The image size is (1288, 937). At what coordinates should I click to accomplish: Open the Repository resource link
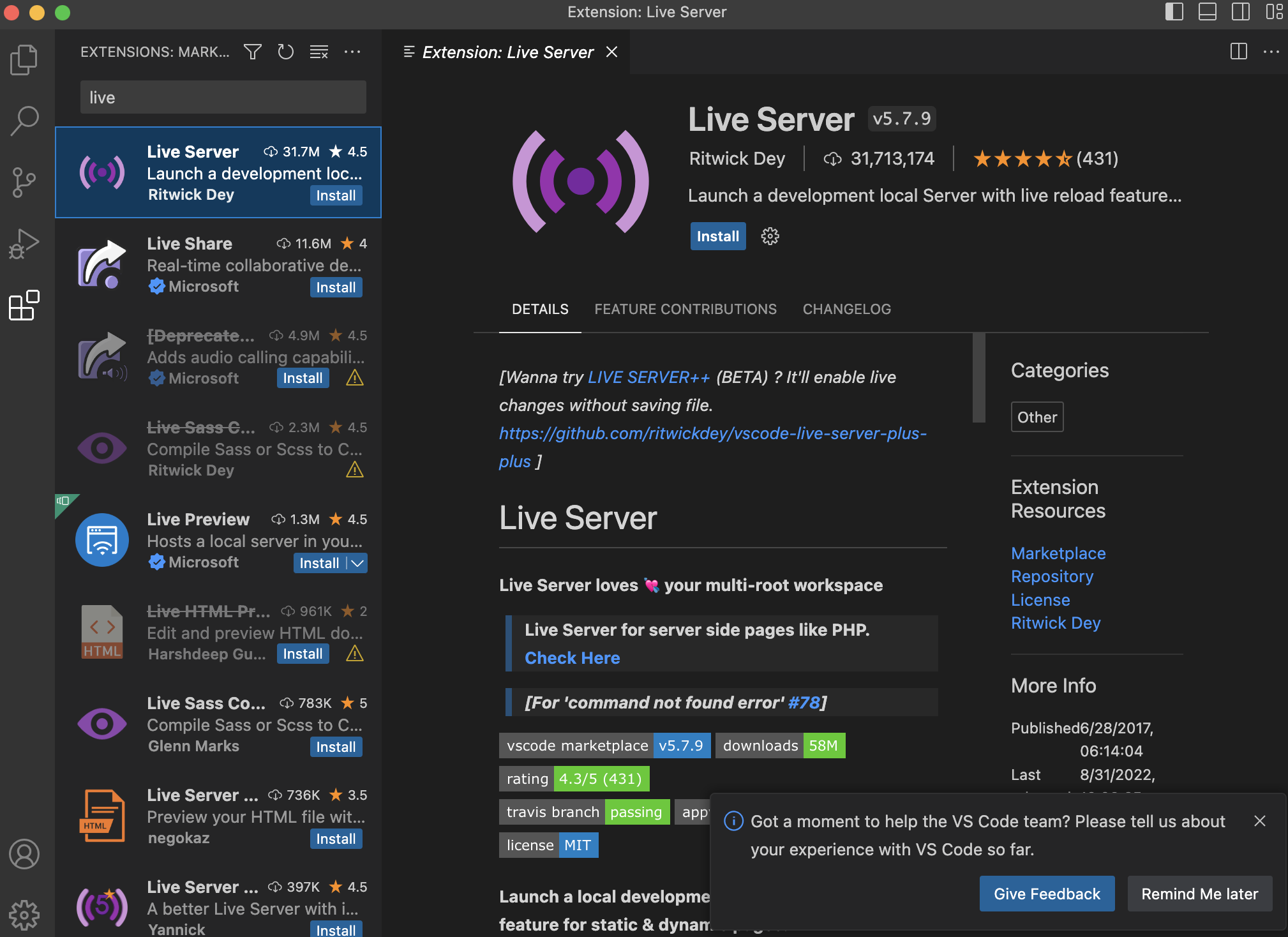(x=1052, y=576)
